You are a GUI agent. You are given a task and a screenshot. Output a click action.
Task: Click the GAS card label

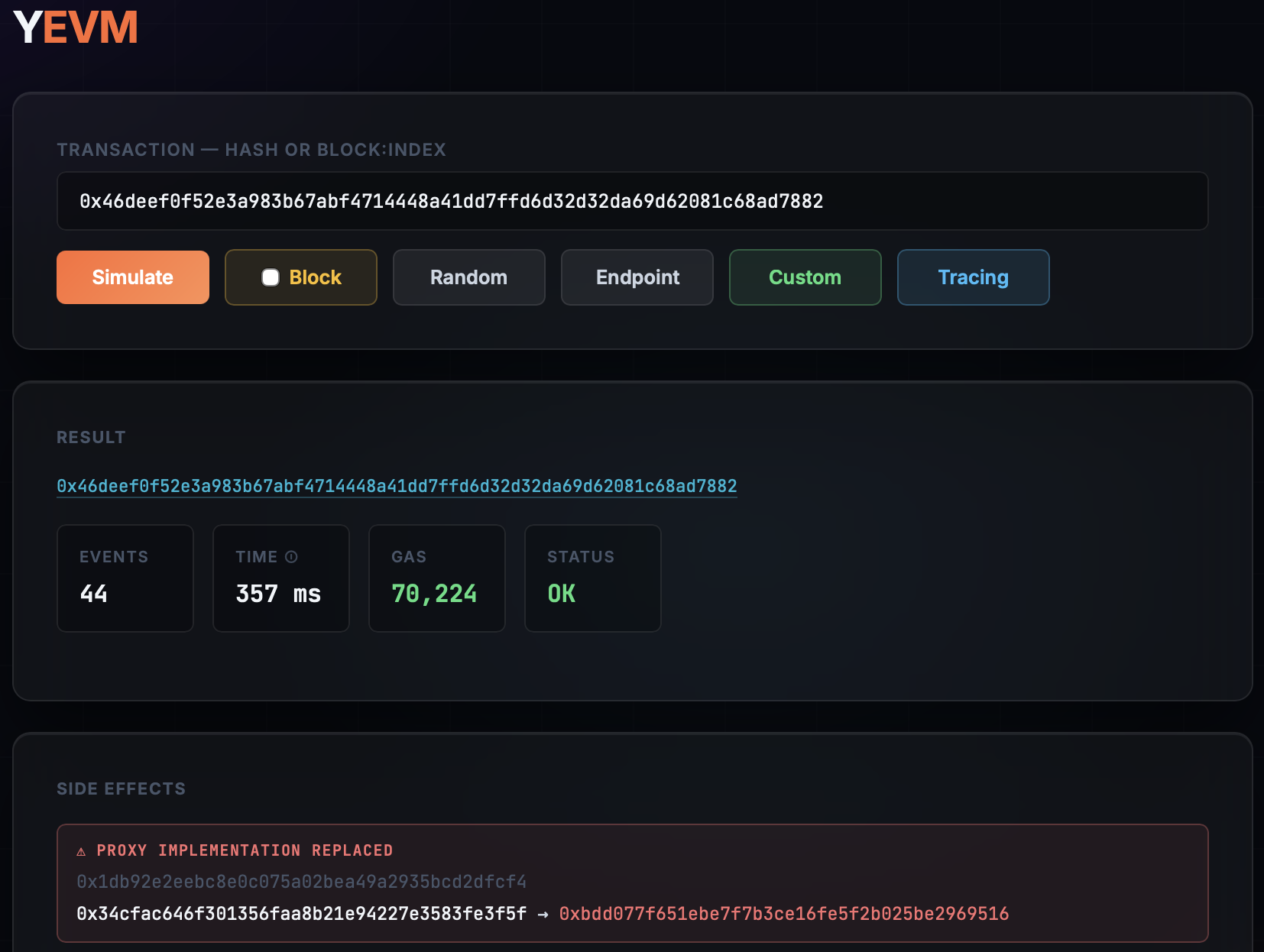pyautogui.click(x=409, y=557)
